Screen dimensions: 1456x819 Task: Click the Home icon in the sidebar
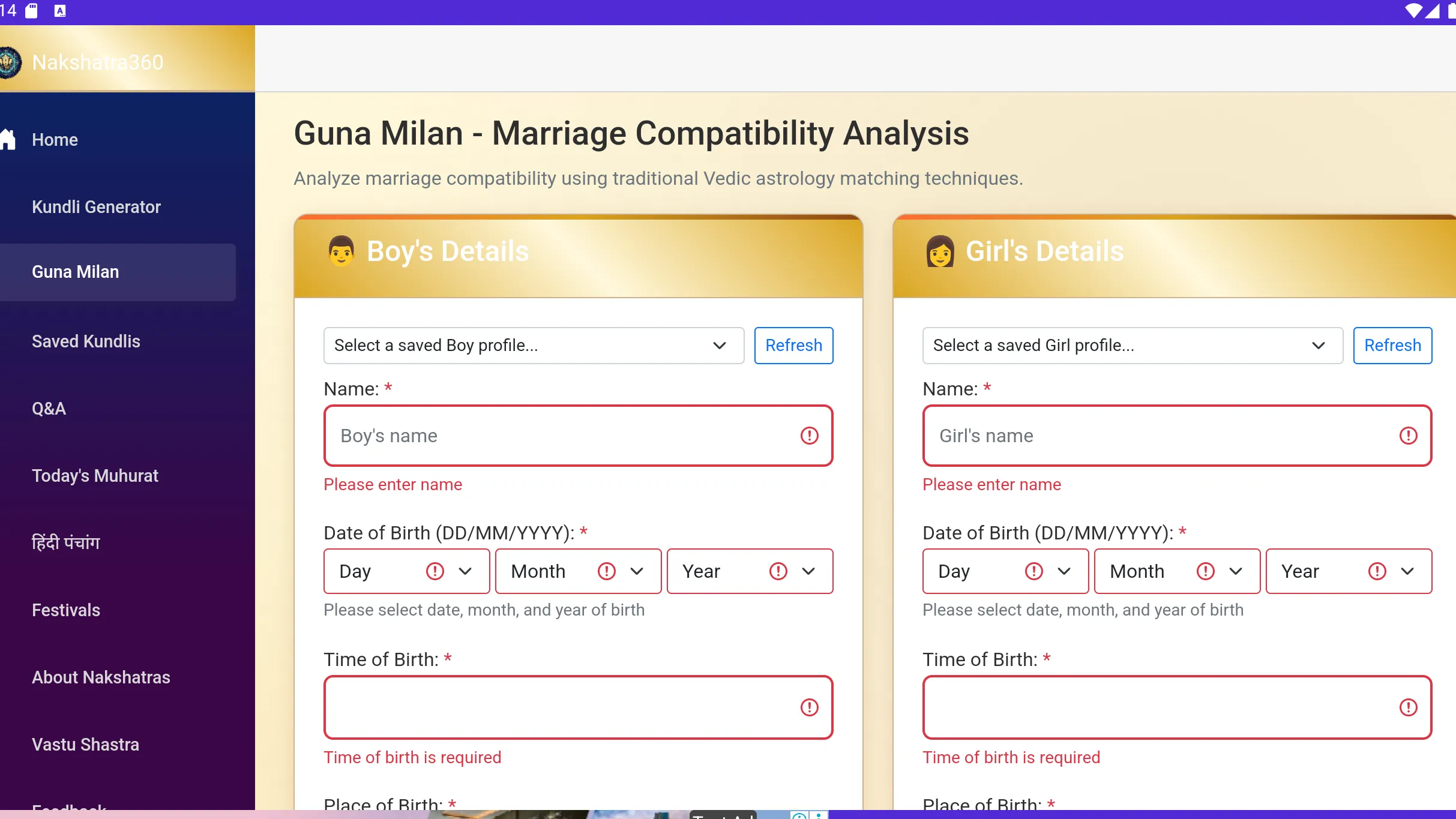(8, 139)
